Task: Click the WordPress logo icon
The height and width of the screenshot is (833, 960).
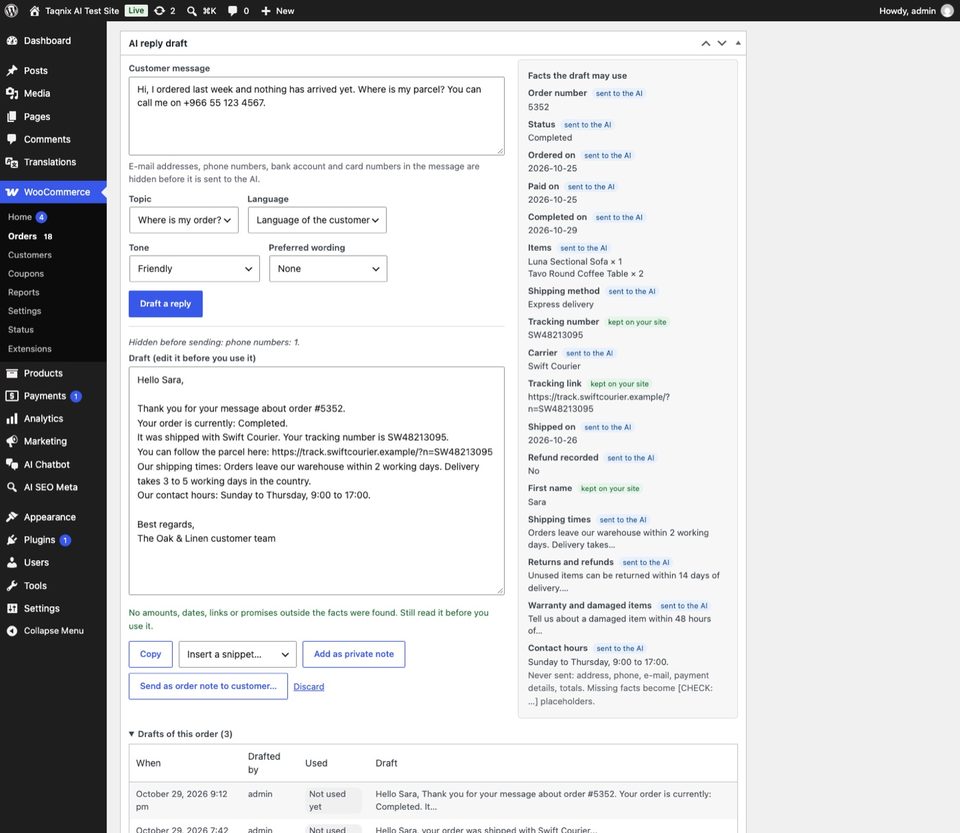Action: click(x=11, y=10)
